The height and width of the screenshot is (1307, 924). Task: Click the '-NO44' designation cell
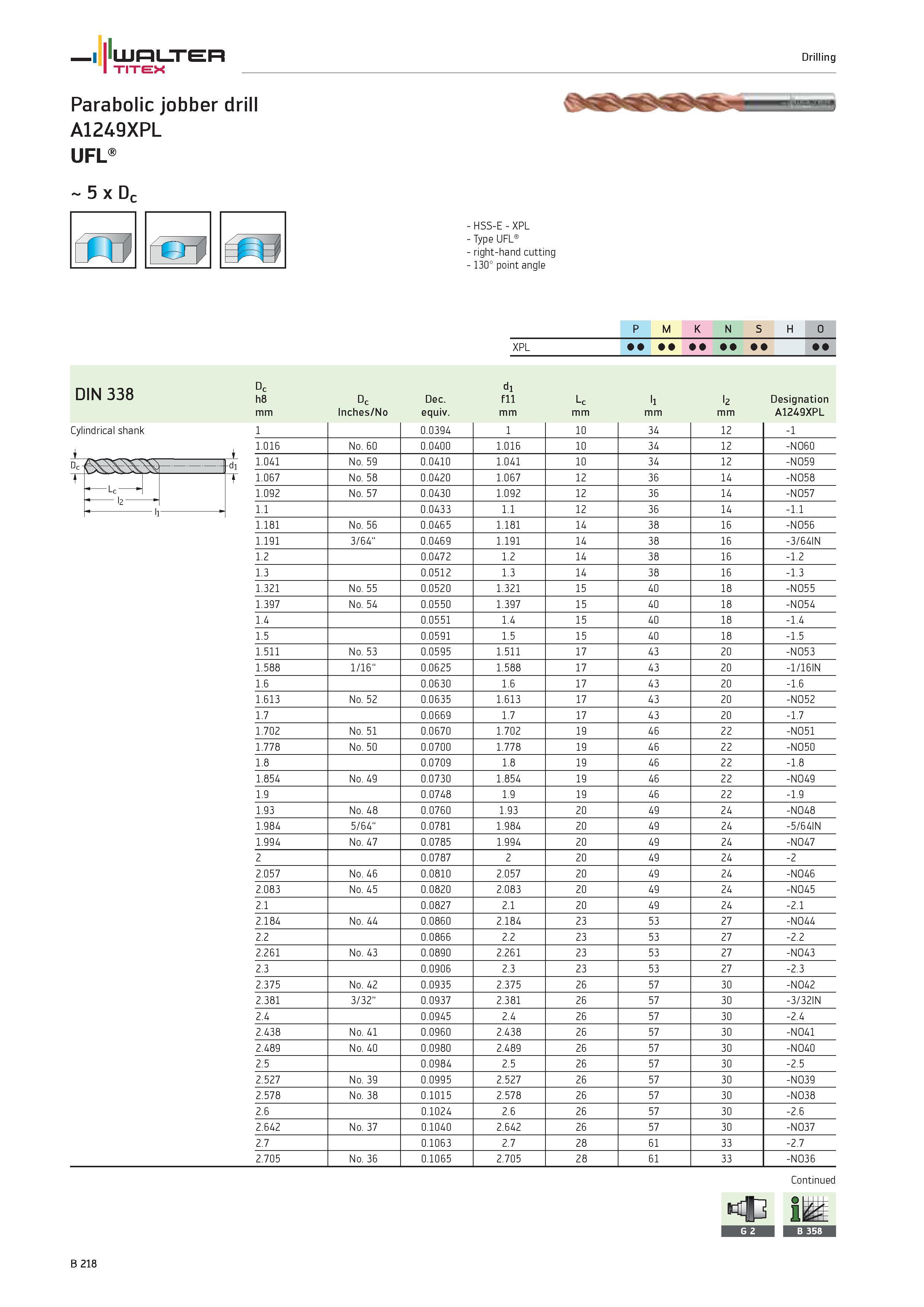(800, 921)
